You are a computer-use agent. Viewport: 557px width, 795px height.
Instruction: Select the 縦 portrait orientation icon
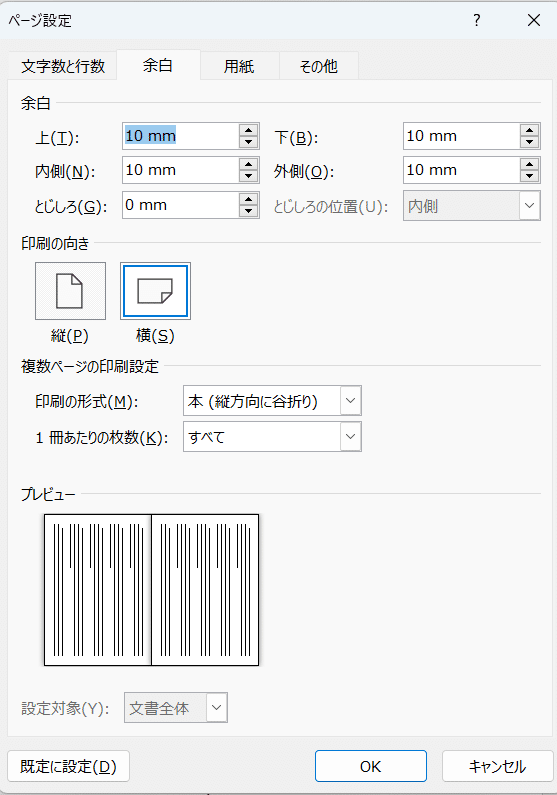pyautogui.click(x=70, y=291)
